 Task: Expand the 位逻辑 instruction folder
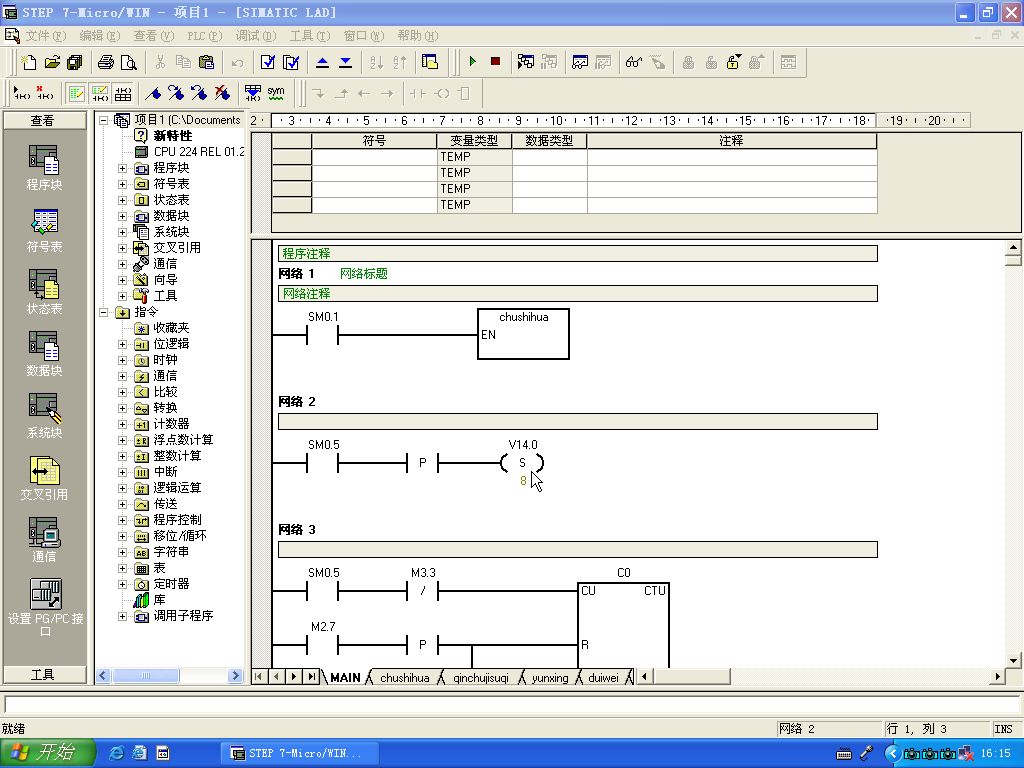click(123, 344)
